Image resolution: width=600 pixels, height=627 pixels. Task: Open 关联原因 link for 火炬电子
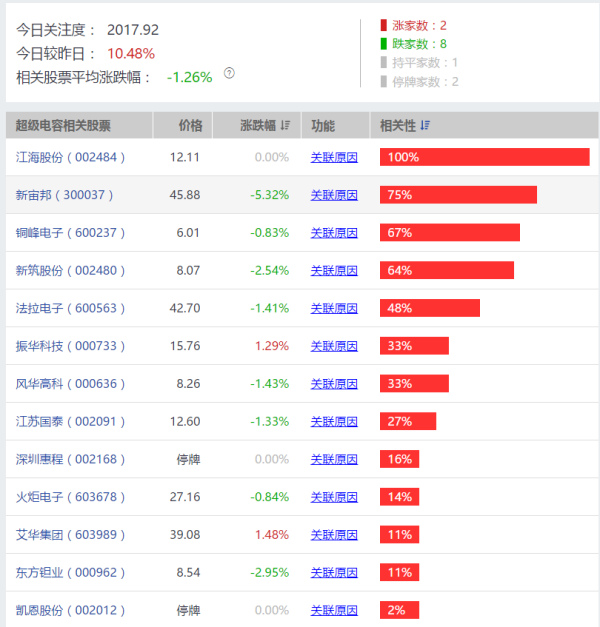click(x=334, y=497)
